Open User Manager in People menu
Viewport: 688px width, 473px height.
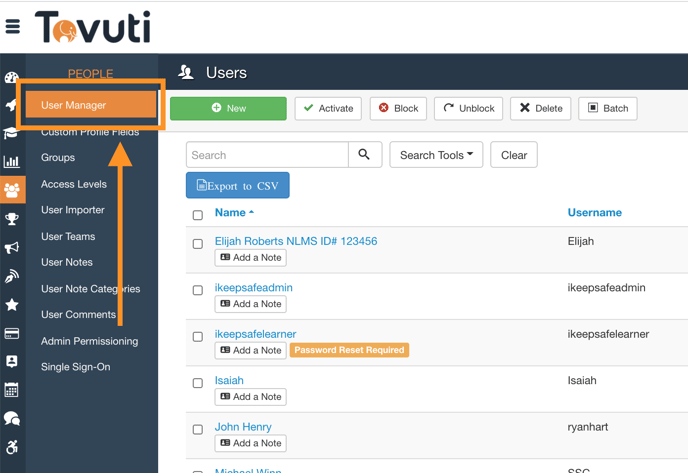pyautogui.click(x=74, y=105)
